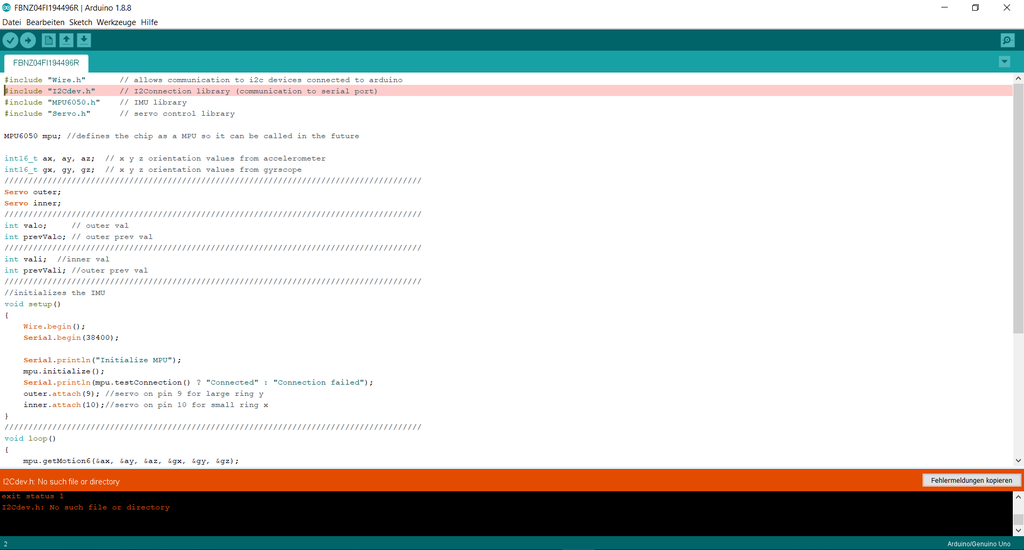Click the line number indicator in status bar

(x=5, y=543)
